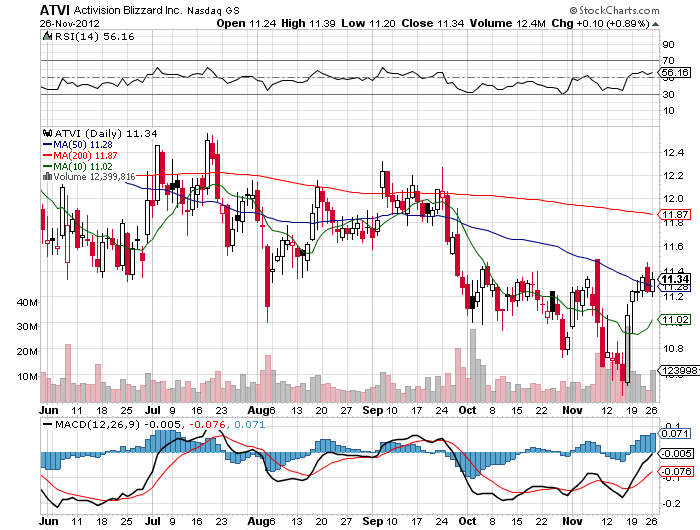The height and width of the screenshot is (530, 700).
Task: Click the 'Low 11.20' value
Action: click(368, 23)
